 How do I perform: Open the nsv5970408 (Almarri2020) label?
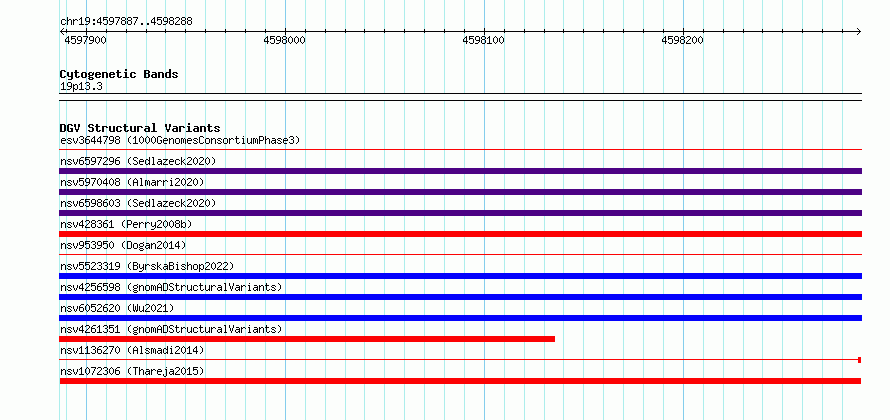pyautogui.click(x=132, y=182)
